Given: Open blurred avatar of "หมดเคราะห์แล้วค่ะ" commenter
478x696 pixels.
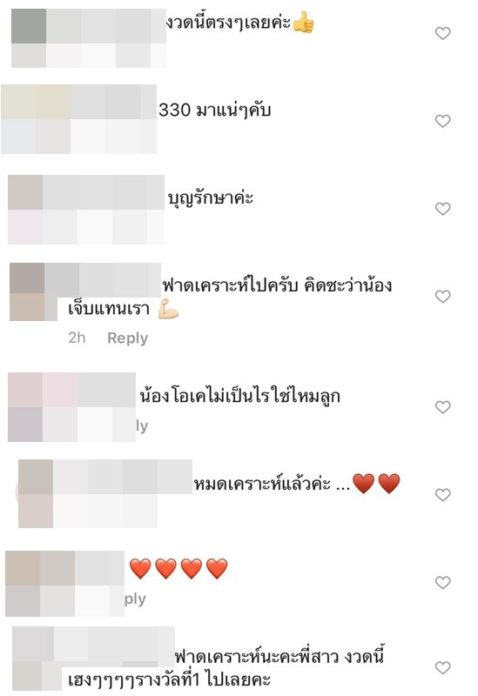Looking at the screenshot, I should (105, 494).
